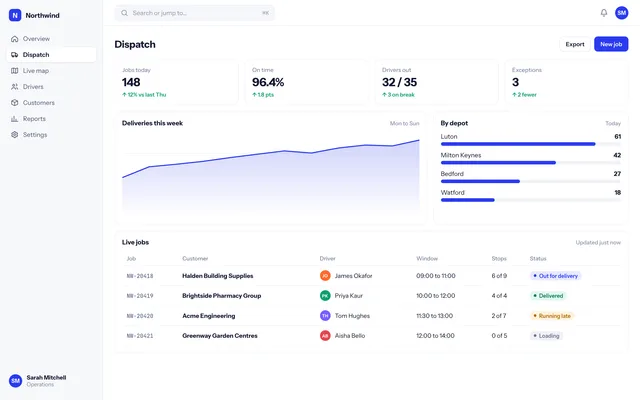Click job NW-20419
This screenshot has height=400, width=640.
140,296
